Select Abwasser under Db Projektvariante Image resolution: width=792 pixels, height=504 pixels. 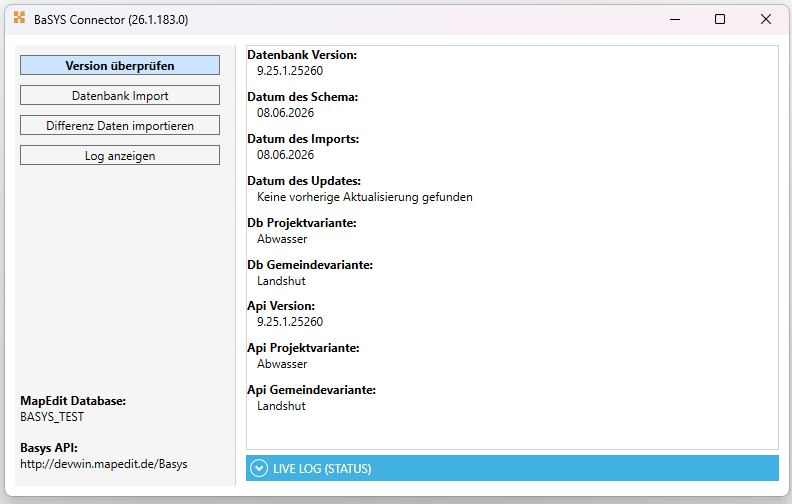(282, 239)
